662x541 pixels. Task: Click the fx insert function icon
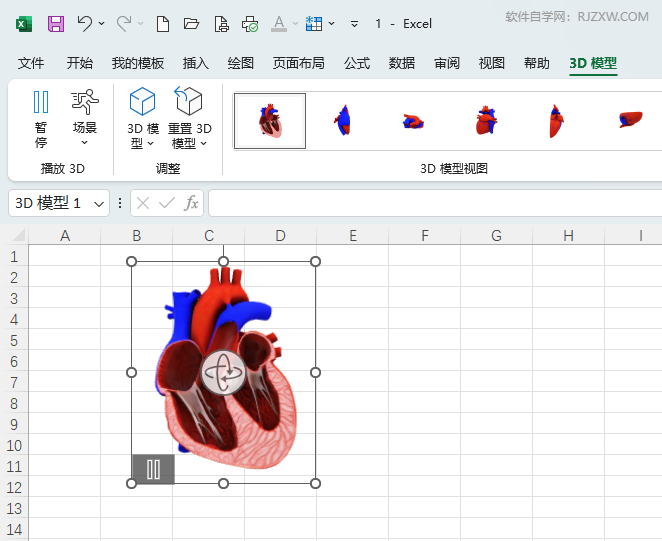tap(192, 203)
